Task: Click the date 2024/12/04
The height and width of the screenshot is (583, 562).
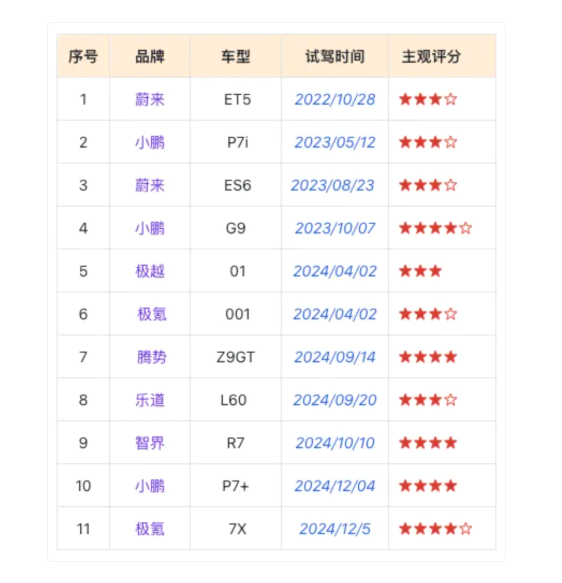Action: coord(335,486)
